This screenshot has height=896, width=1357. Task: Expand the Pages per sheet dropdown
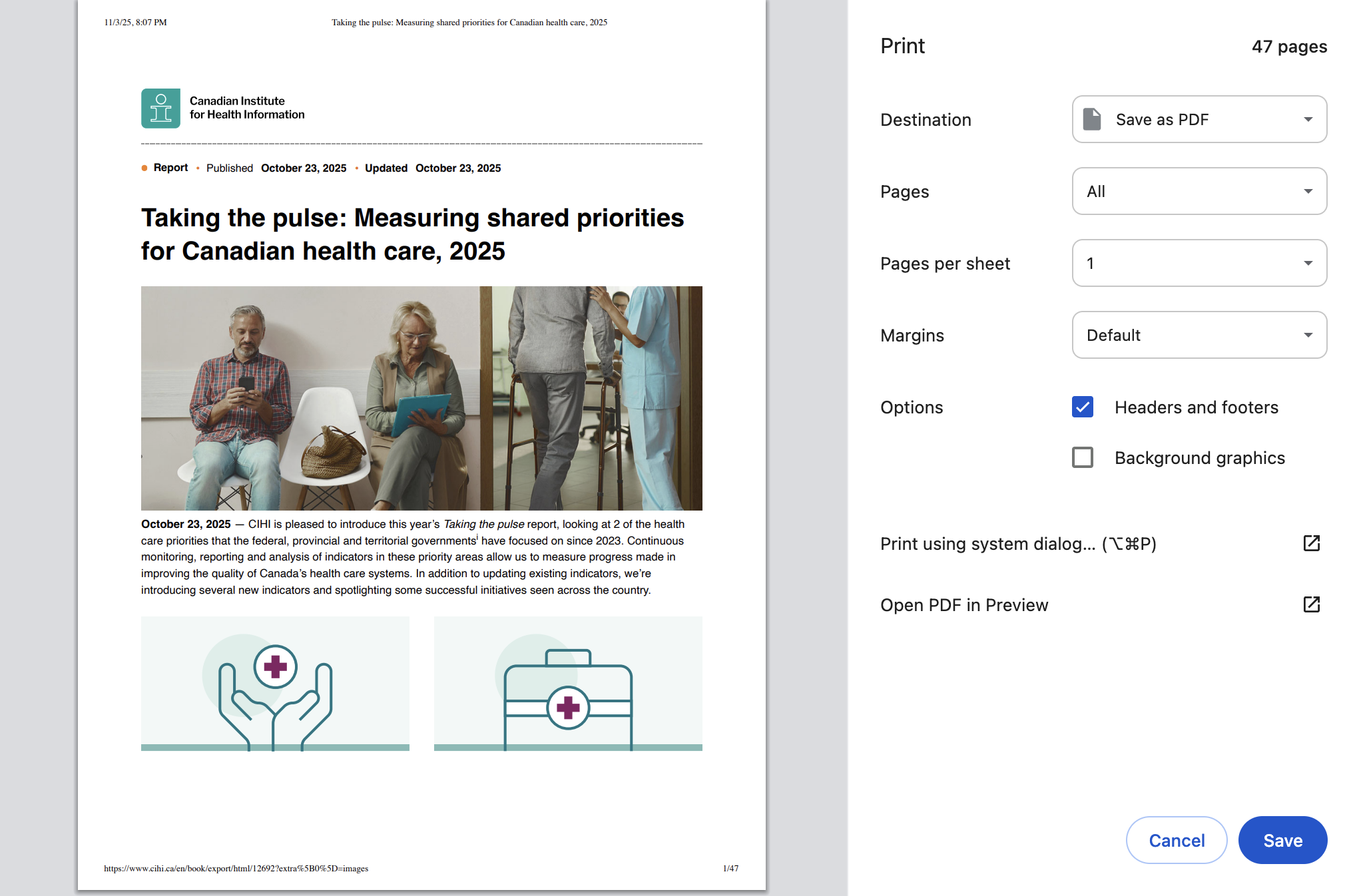pos(1199,263)
